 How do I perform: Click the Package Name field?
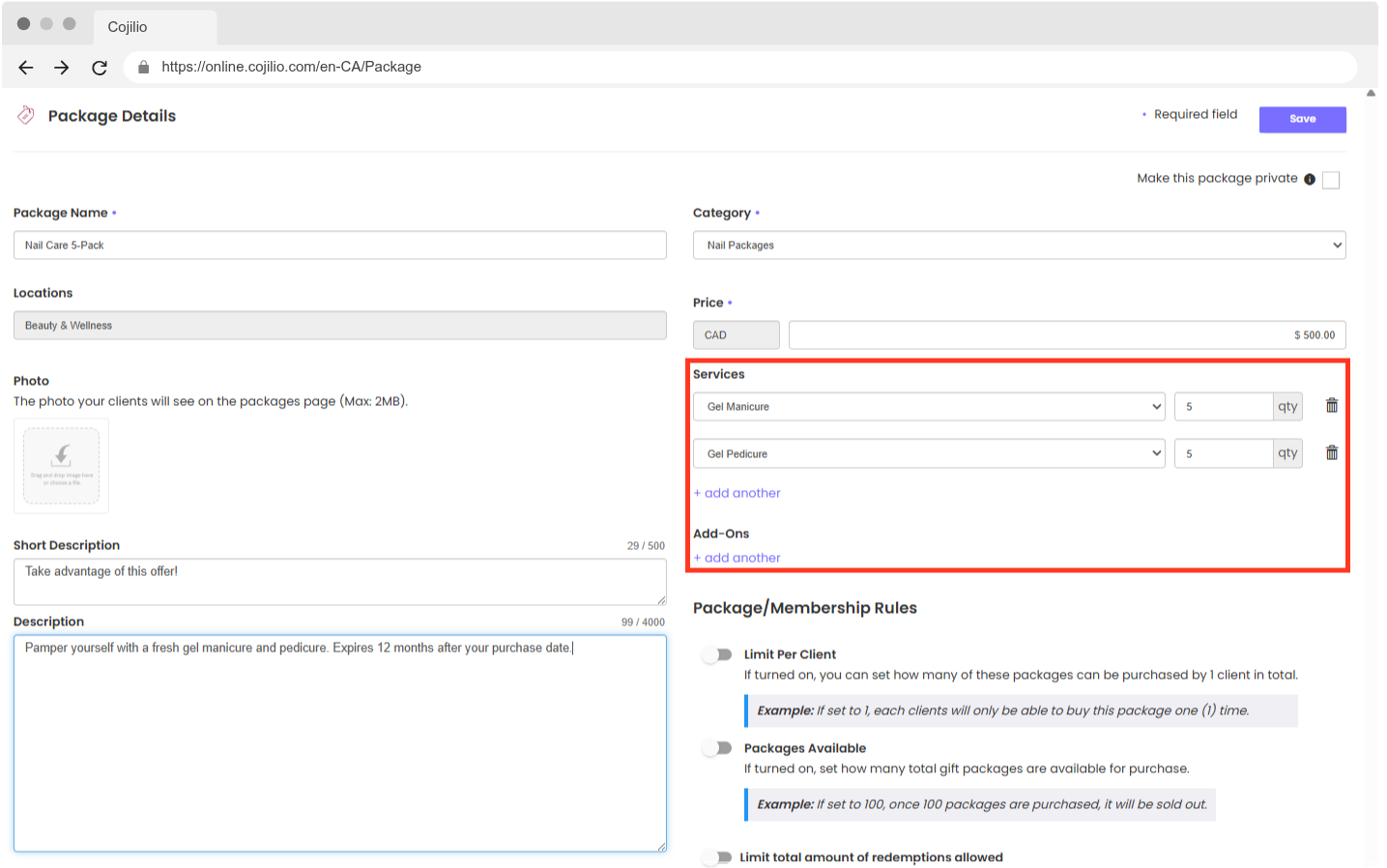(340, 245)
